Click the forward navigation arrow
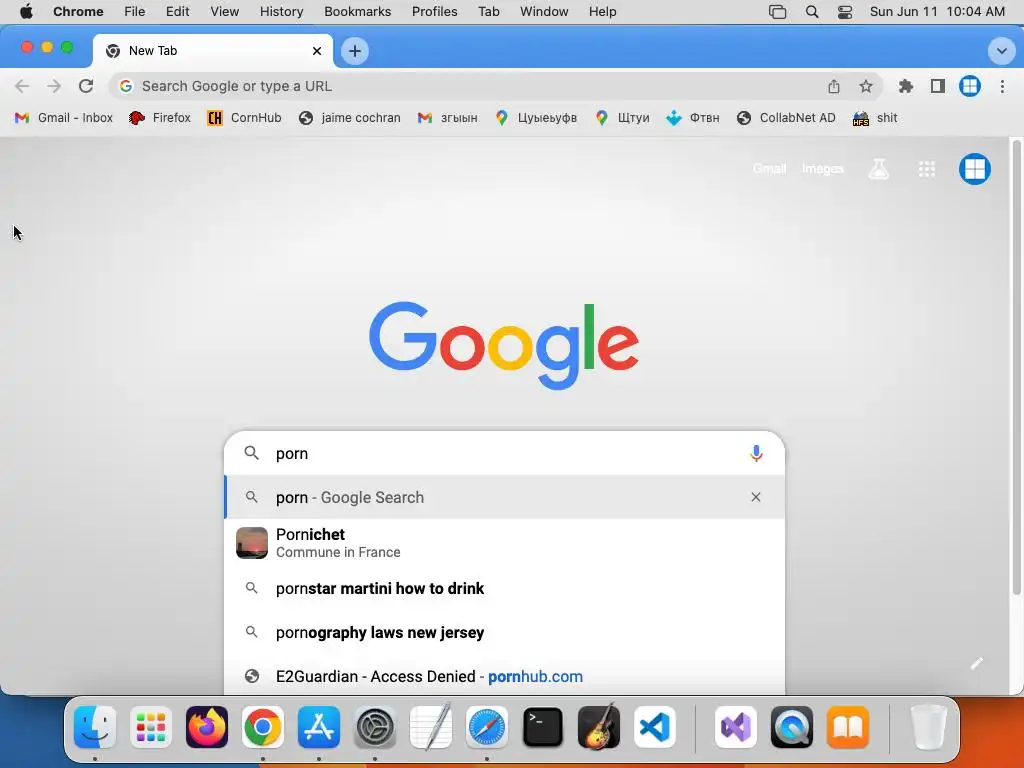Viewport: 1024px width, 768px height. pos(54,86)
